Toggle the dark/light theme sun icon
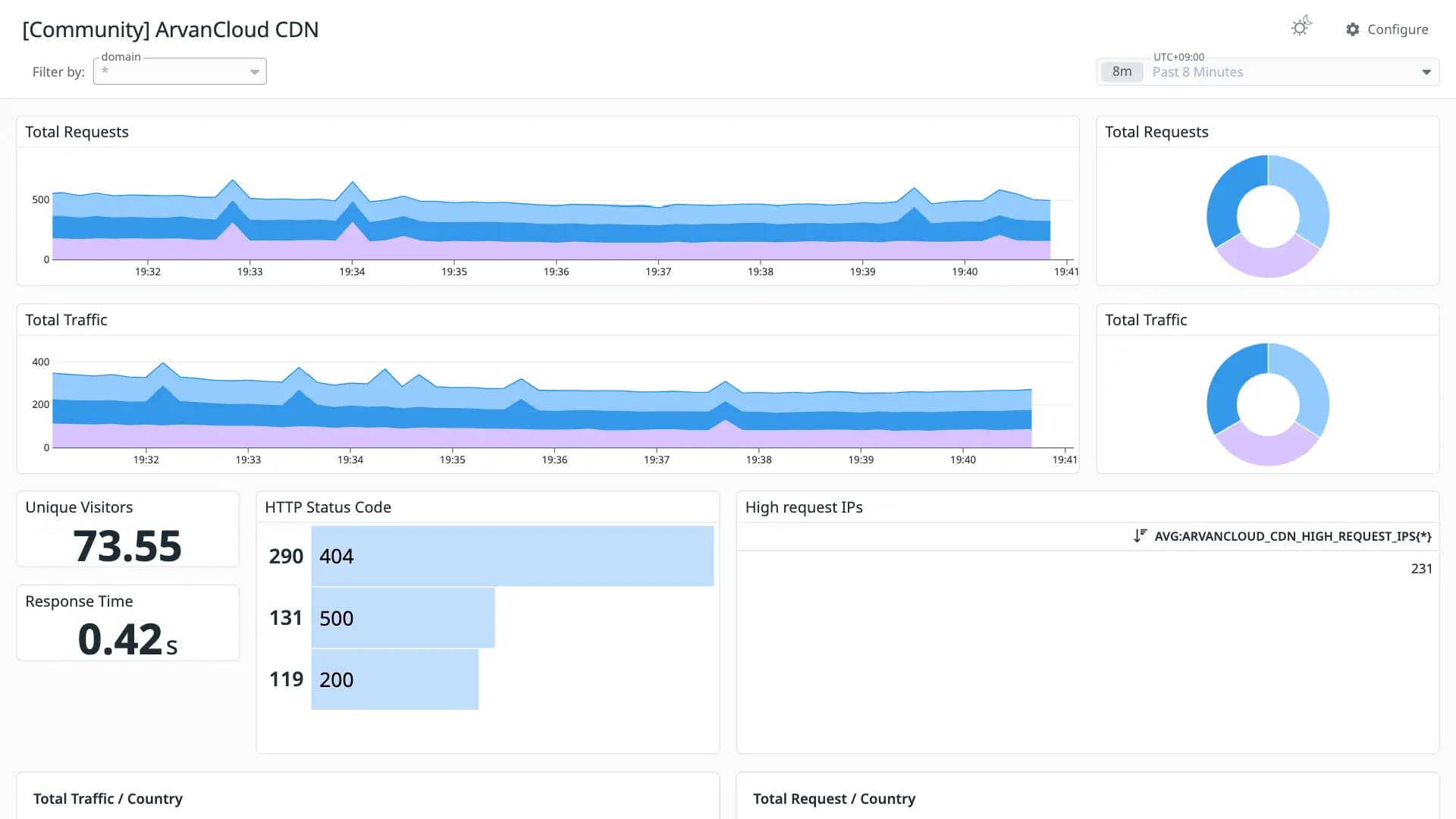The image size is (1456, 819). click(x=1301, y=27)
